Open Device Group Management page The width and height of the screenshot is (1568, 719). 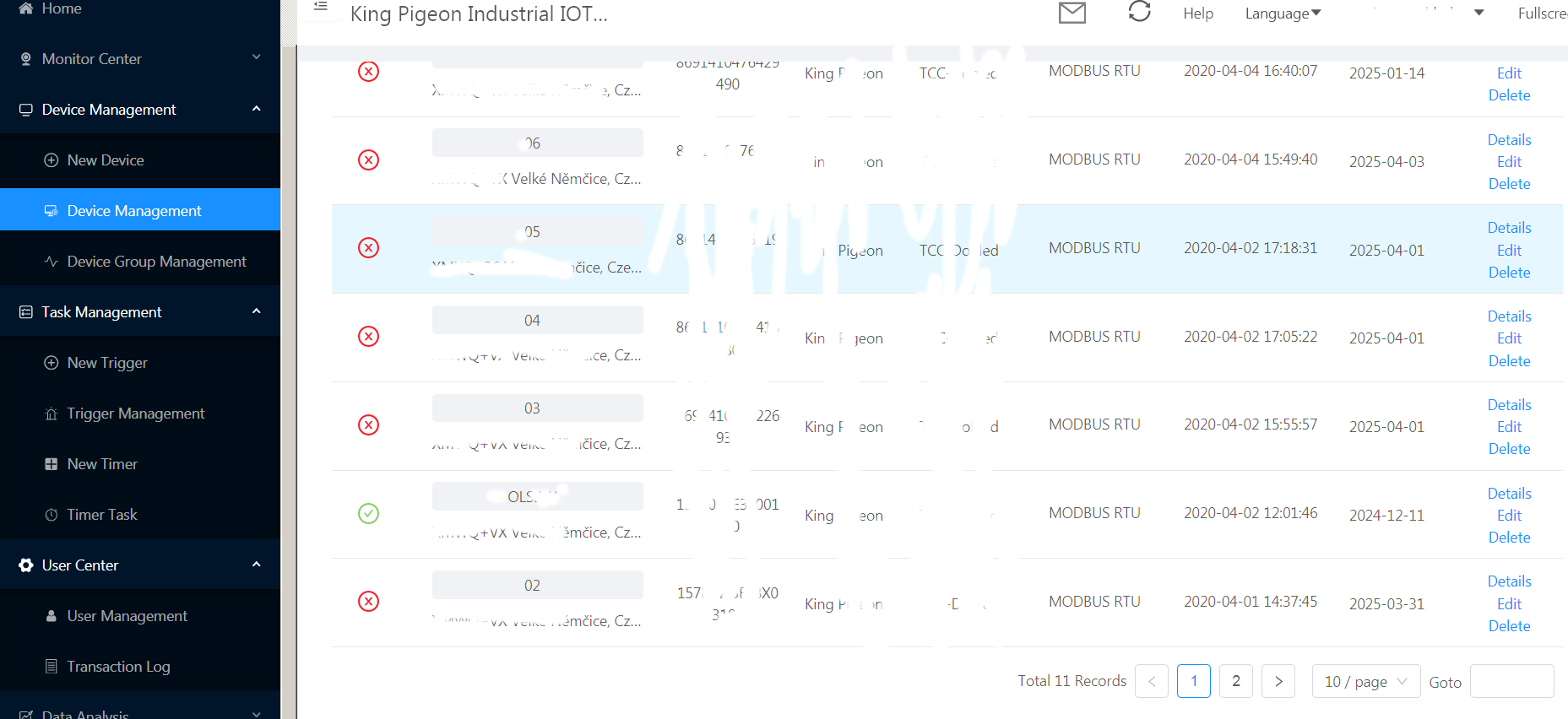click(156, 262)
